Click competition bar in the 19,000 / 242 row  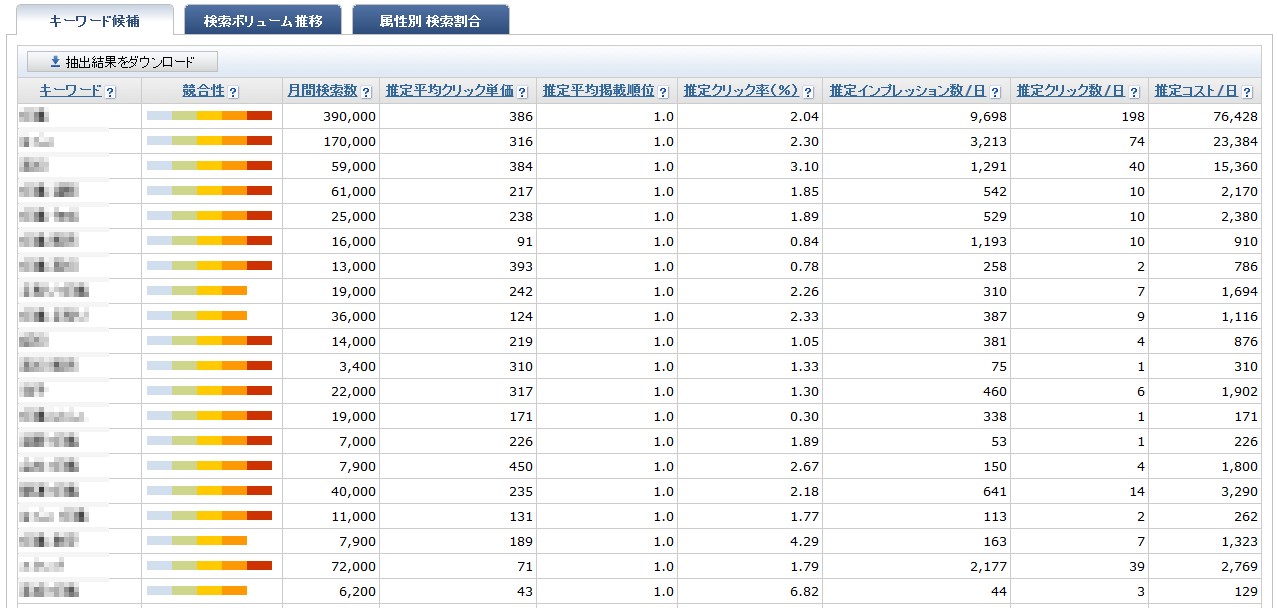click(x=197, y=291)
